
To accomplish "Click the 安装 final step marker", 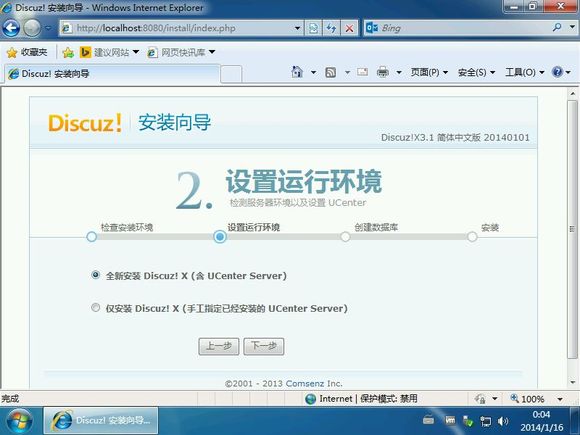I will pos(472,237).
